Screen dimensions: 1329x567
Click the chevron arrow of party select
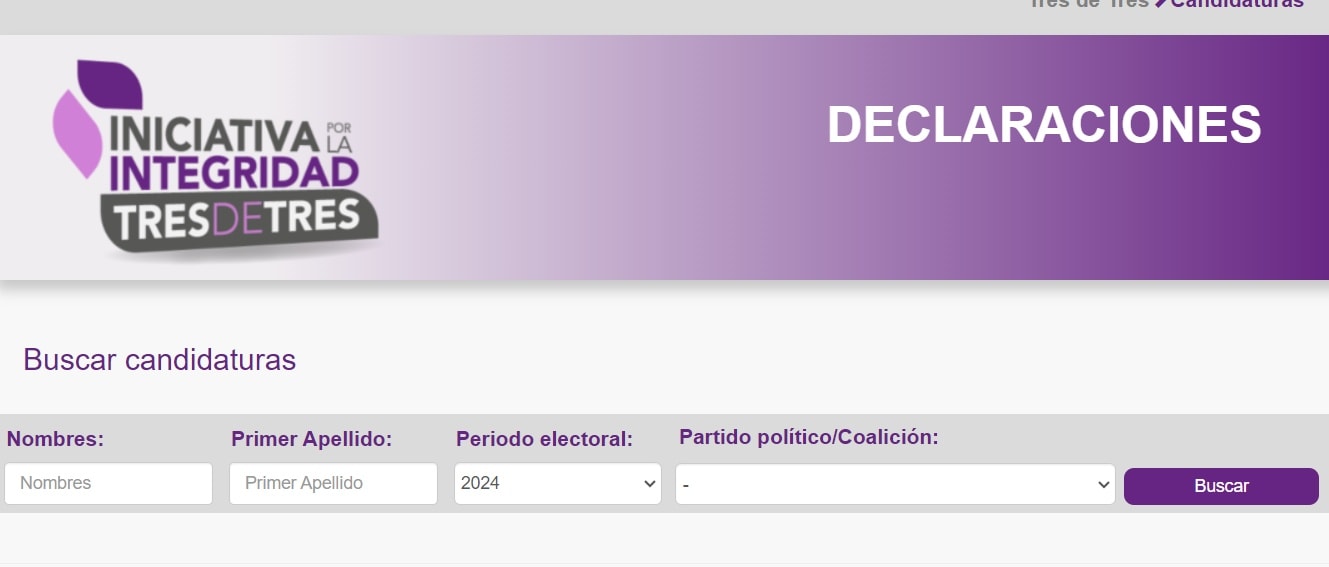1104,485
